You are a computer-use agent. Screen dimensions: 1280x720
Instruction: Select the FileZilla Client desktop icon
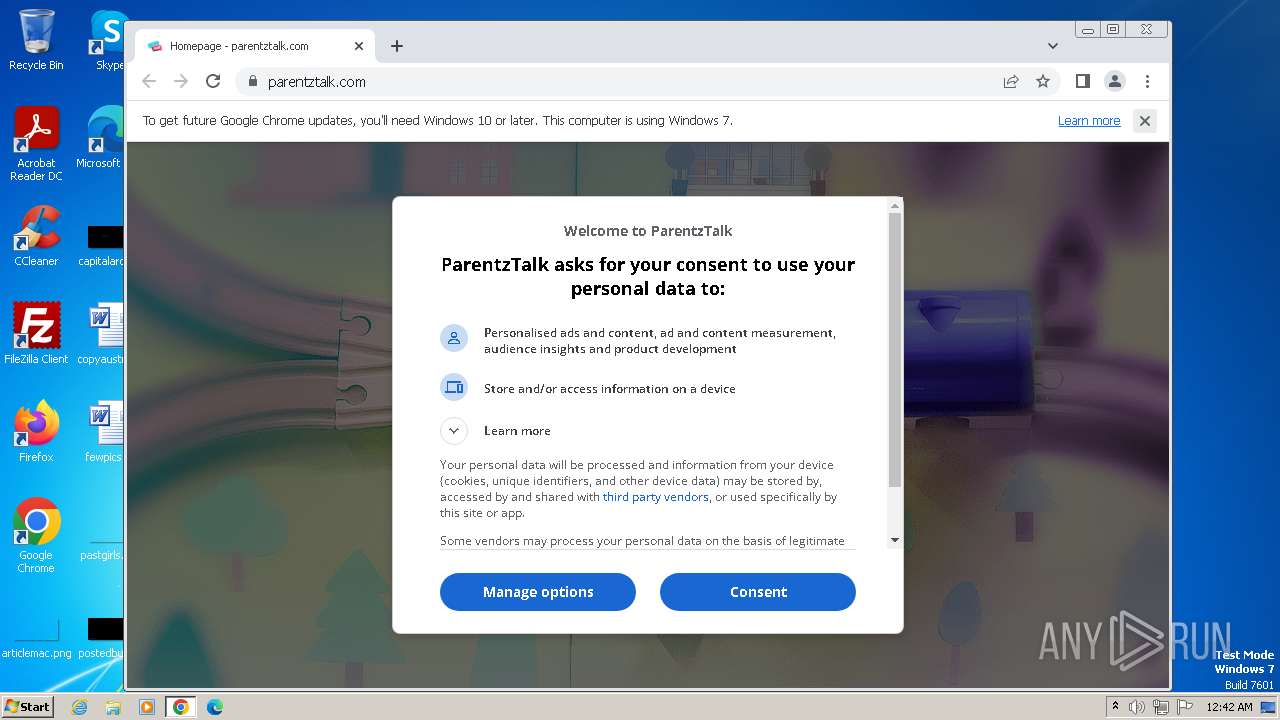(x=36, y=334)
